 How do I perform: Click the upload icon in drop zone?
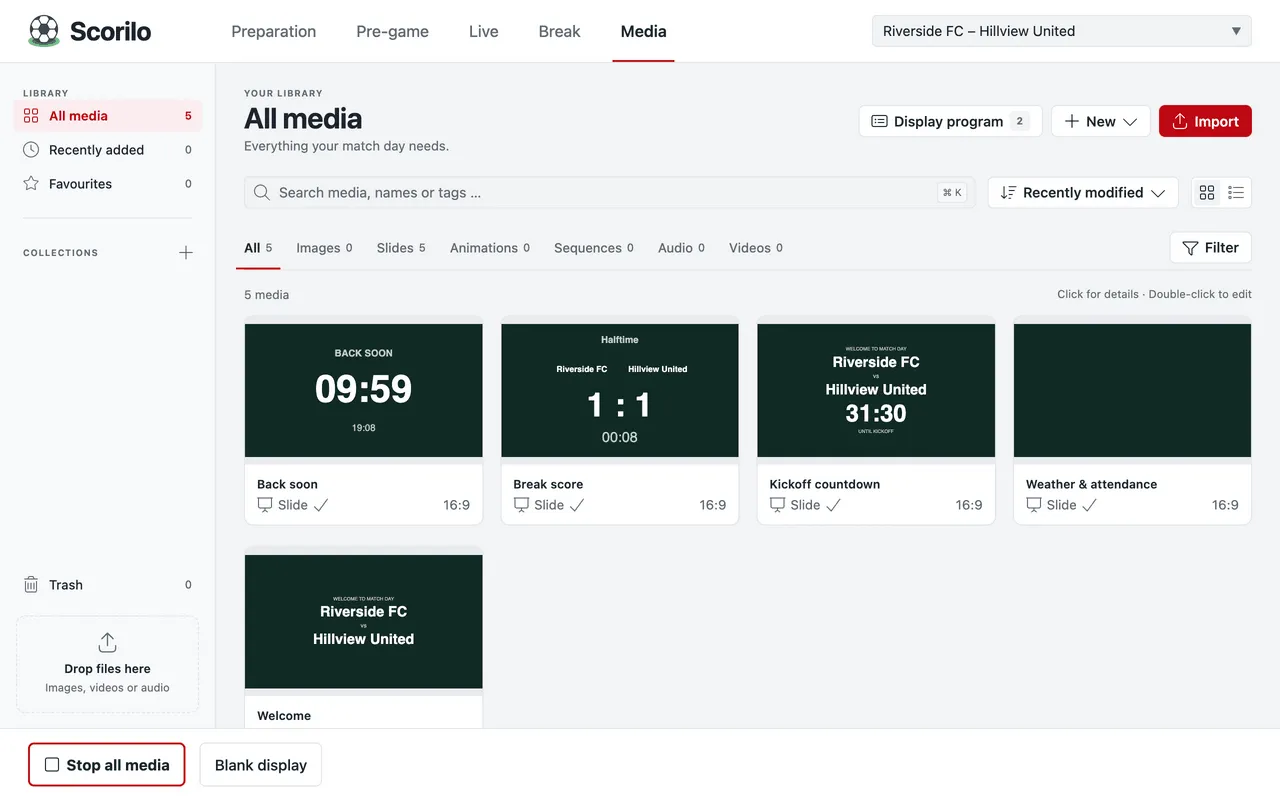(x=107, y=642)
